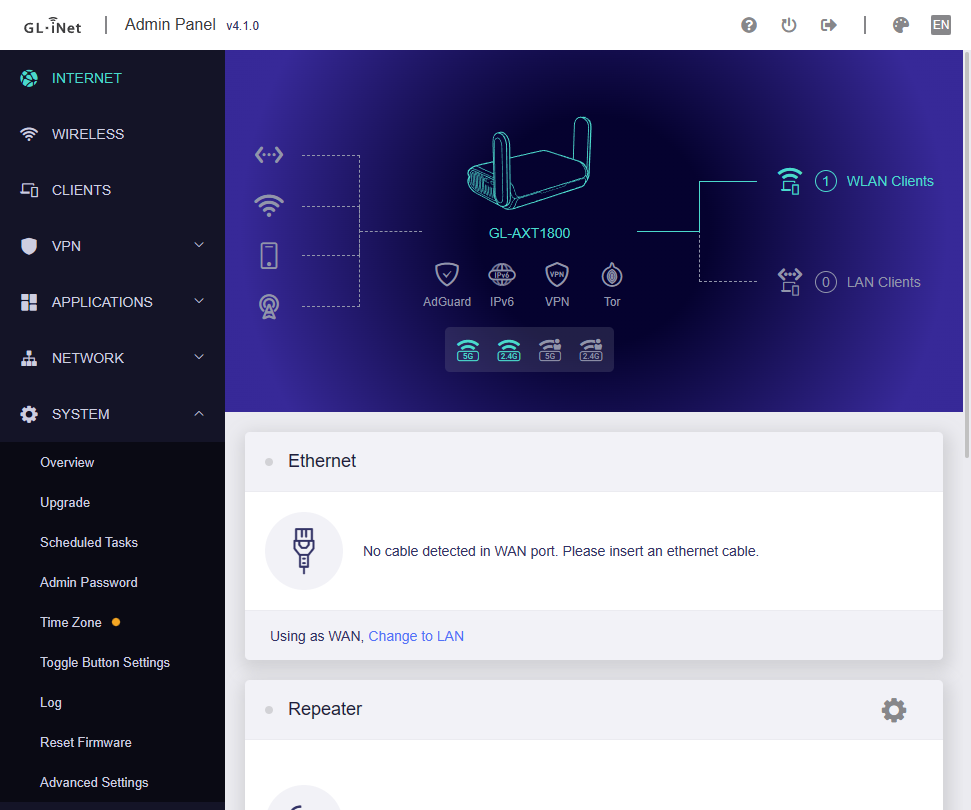Click the AdGuard shield icon
971x810 pixels.
[446, 274]
